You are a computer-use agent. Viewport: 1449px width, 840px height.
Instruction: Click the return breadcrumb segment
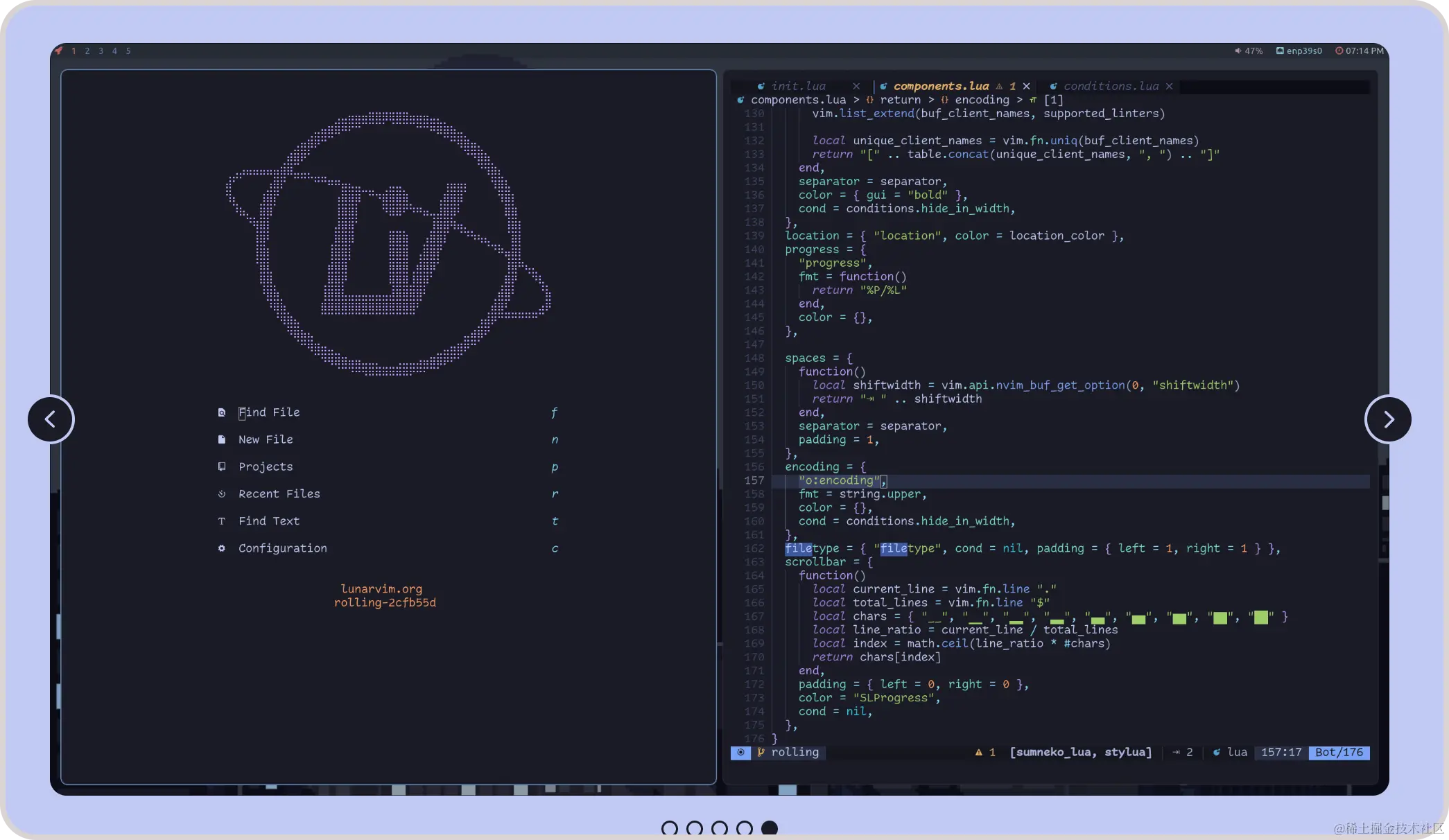901,100
